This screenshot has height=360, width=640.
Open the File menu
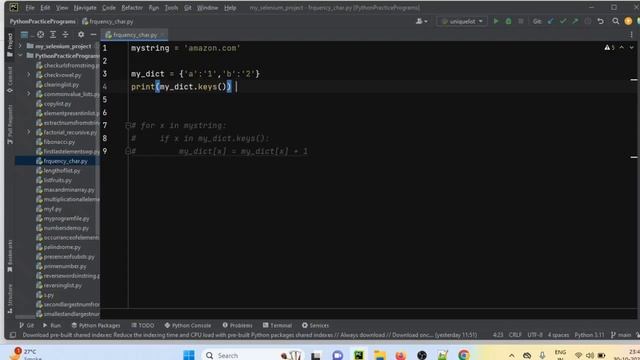coord(30,8)
